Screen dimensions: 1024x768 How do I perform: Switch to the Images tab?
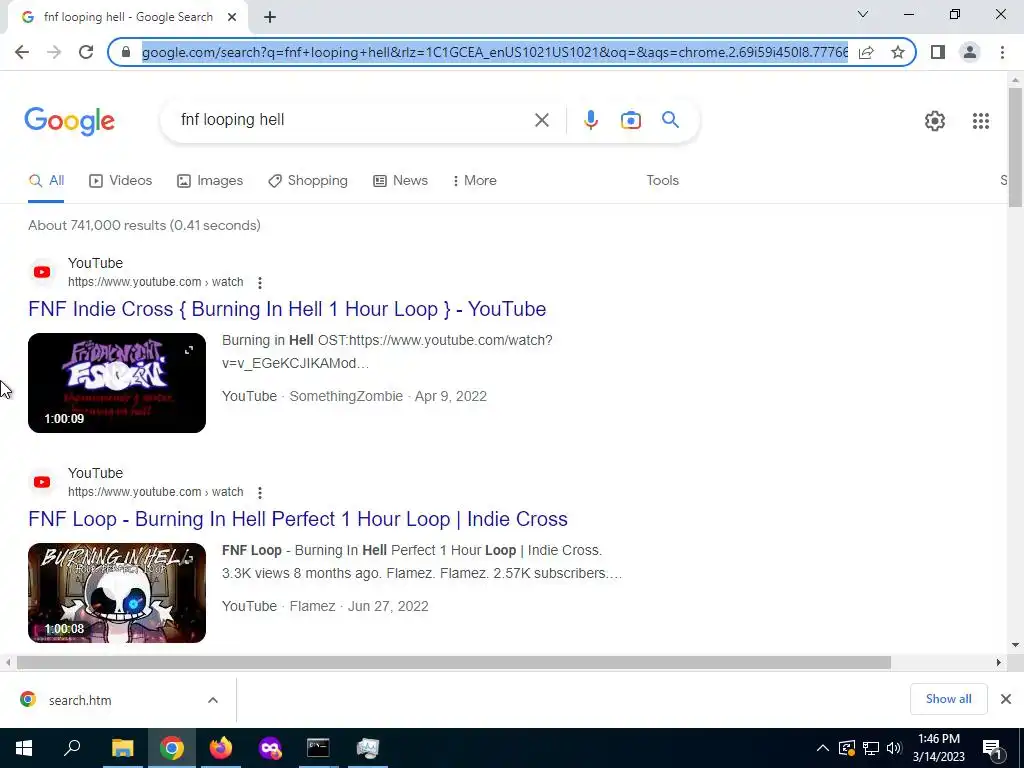click(x=210, y=181)
